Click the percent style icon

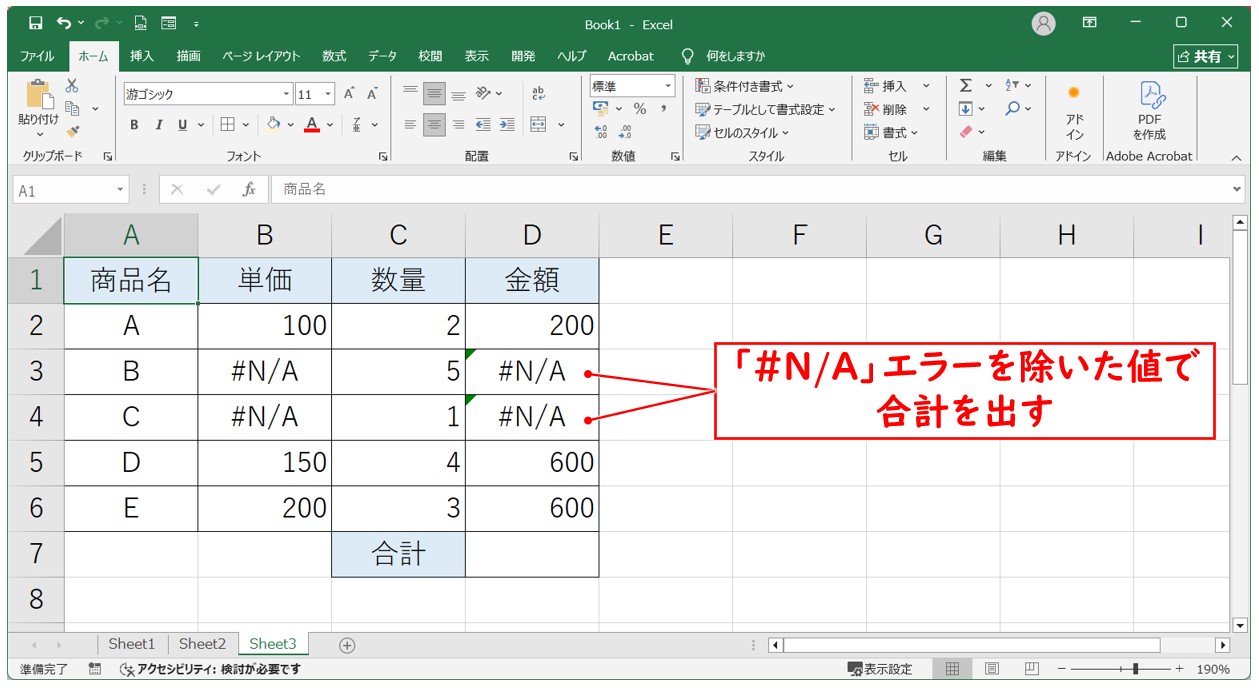pos(639,109)
